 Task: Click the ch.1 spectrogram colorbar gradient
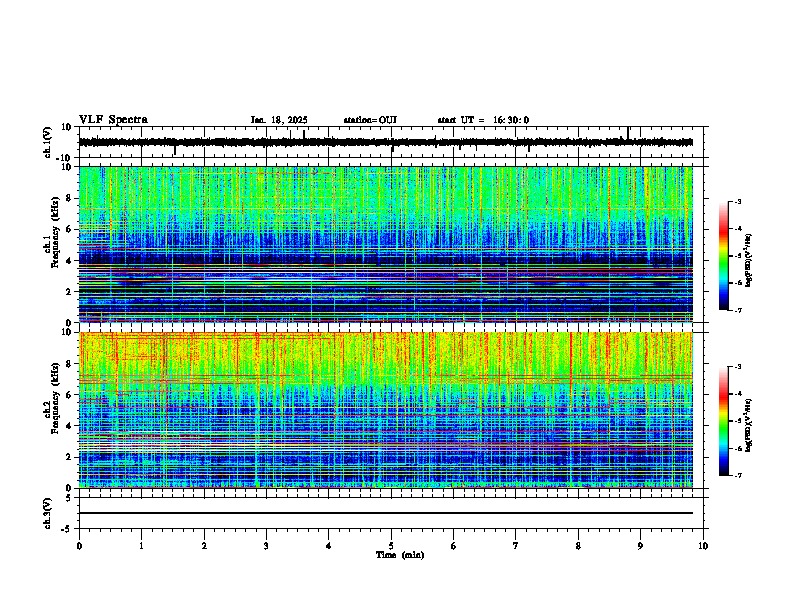[x=723, y=256]
